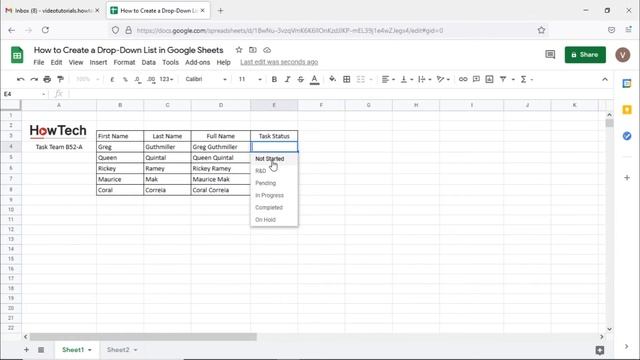Click the user account avatar

[x=622, y=55]
